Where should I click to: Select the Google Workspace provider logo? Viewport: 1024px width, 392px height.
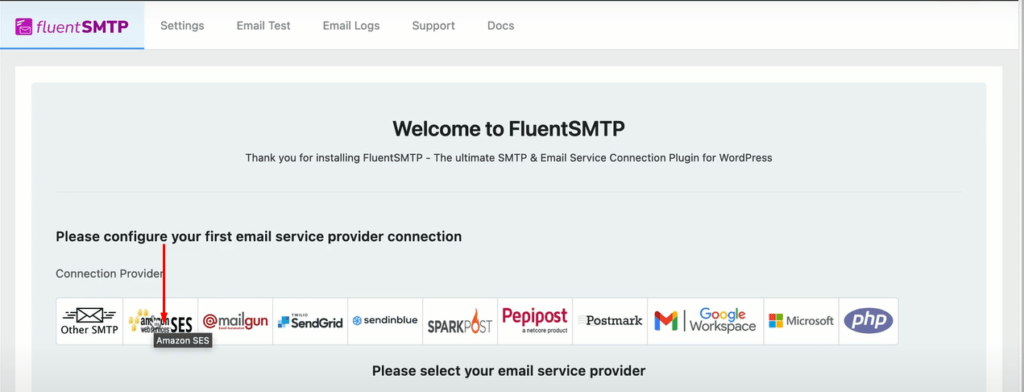tap(705, 321)
